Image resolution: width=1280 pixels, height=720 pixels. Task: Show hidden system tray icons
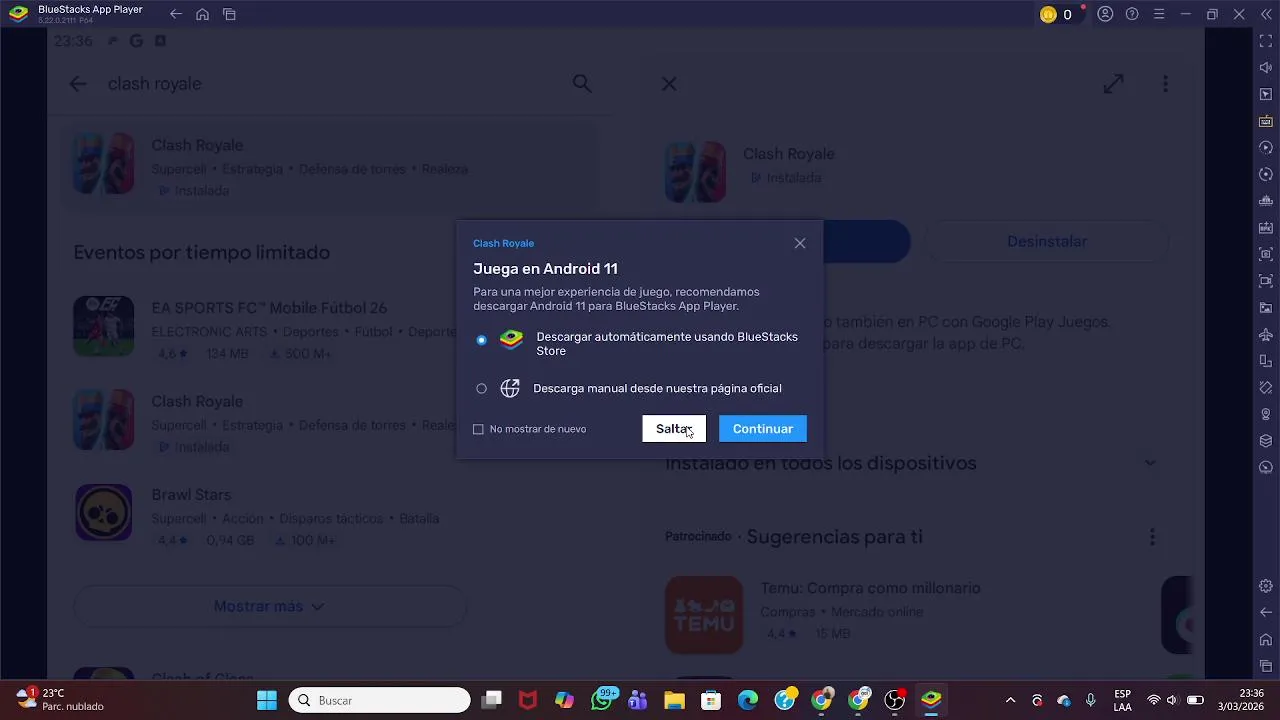tap(1010, 700)
